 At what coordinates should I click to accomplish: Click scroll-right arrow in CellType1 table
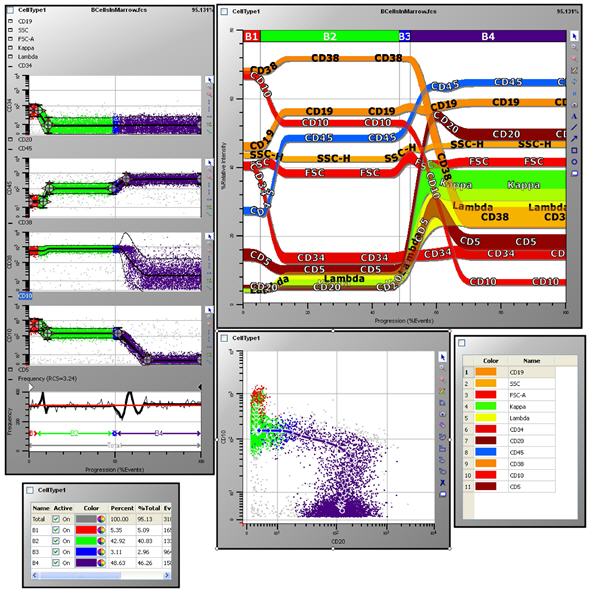click(167, 575)
